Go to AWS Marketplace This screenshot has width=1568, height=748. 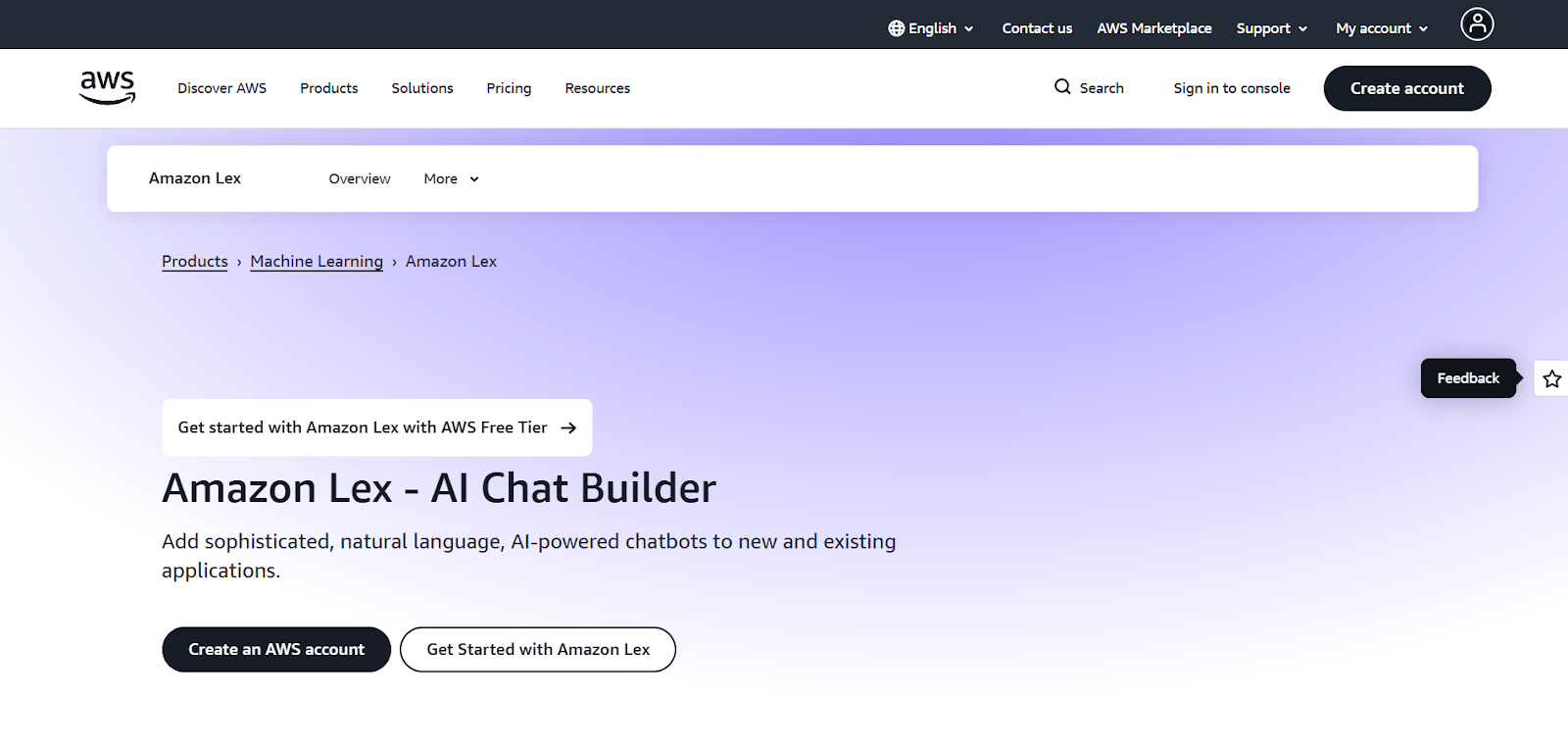click(1154, 28)
